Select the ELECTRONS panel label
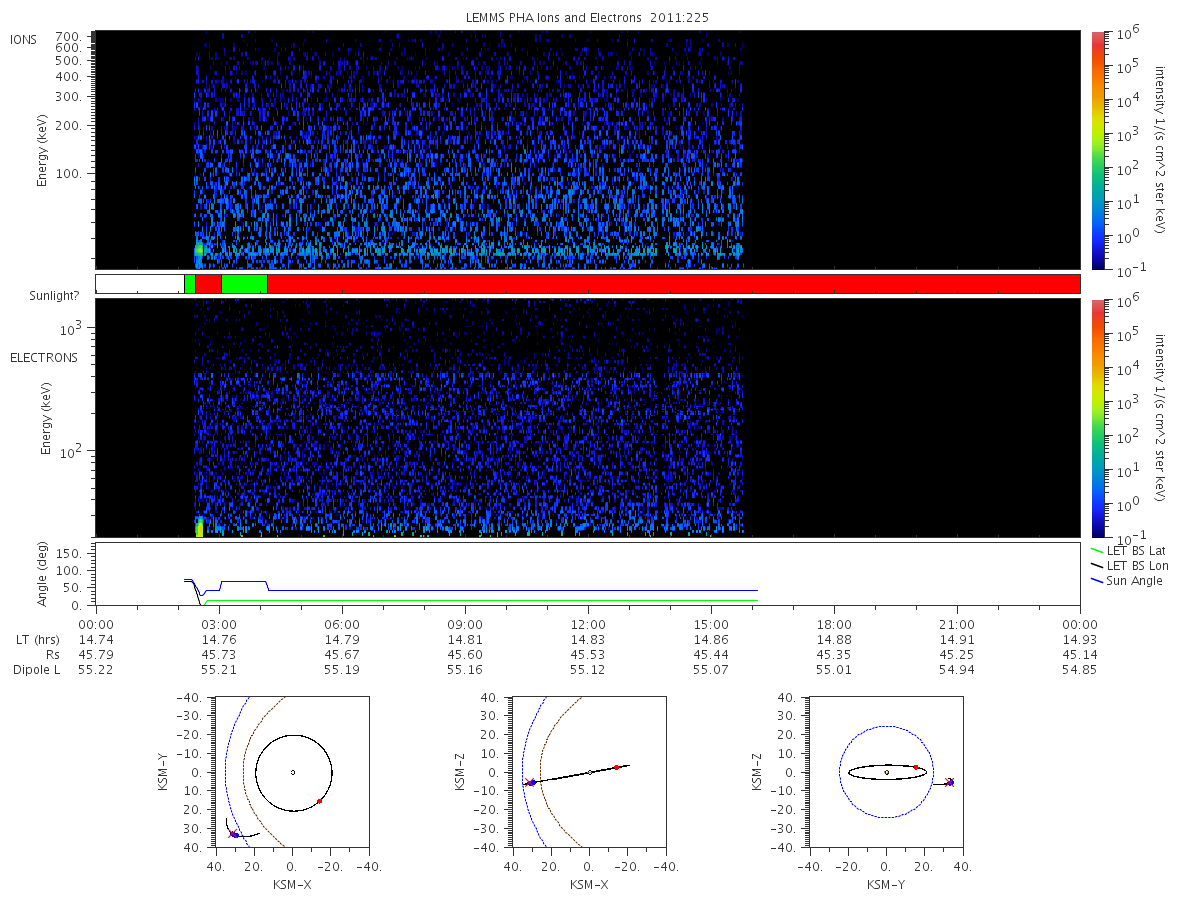This screenshot has width=1200, height=900. tap(44, 358)
